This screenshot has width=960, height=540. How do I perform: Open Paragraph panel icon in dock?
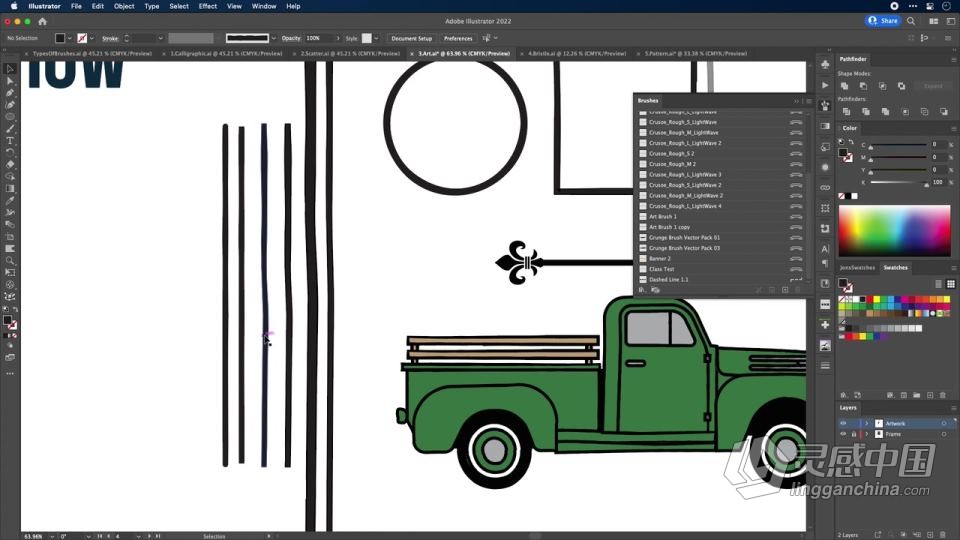pos(825,264)
